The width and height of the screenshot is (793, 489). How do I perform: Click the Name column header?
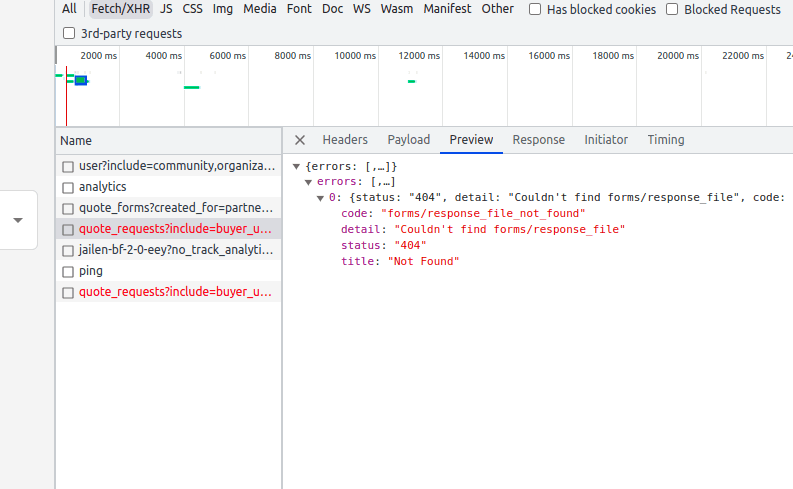tap(76, 141)
